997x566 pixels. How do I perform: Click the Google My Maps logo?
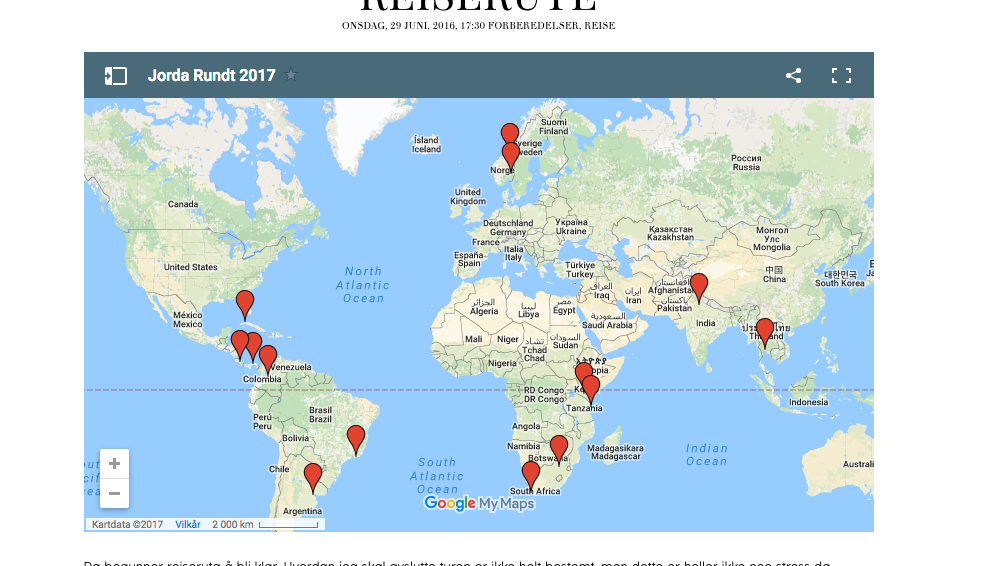479,504
